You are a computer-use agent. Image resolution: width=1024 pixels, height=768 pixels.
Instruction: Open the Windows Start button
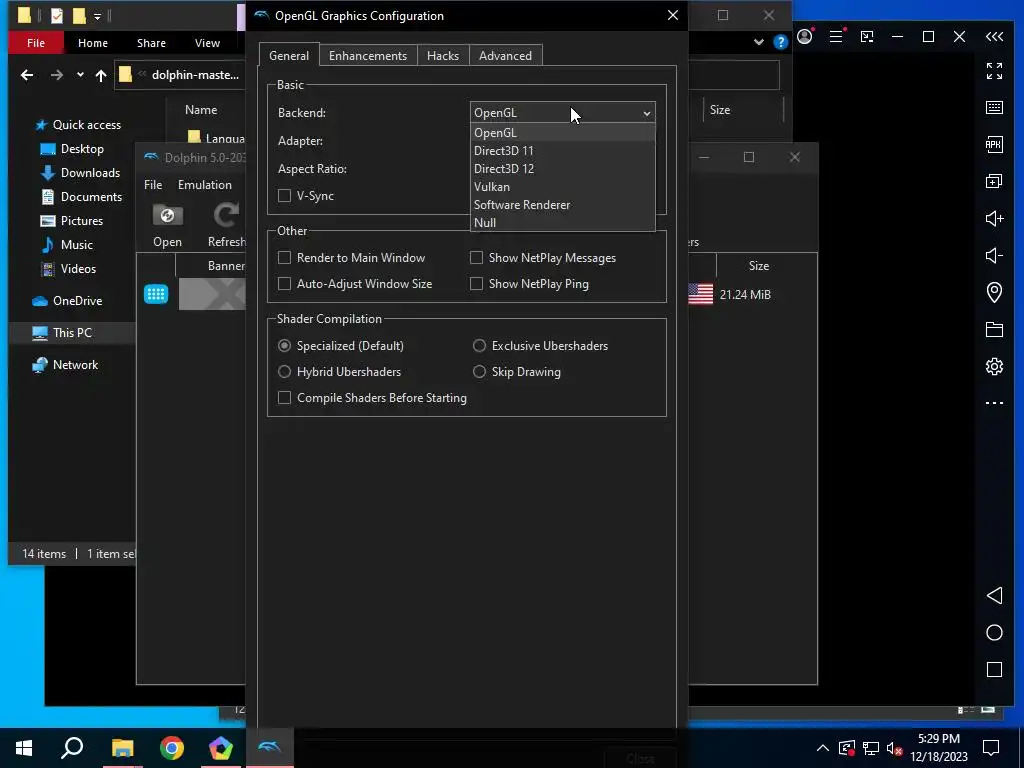pyautogui.click(x=24, y=748)
